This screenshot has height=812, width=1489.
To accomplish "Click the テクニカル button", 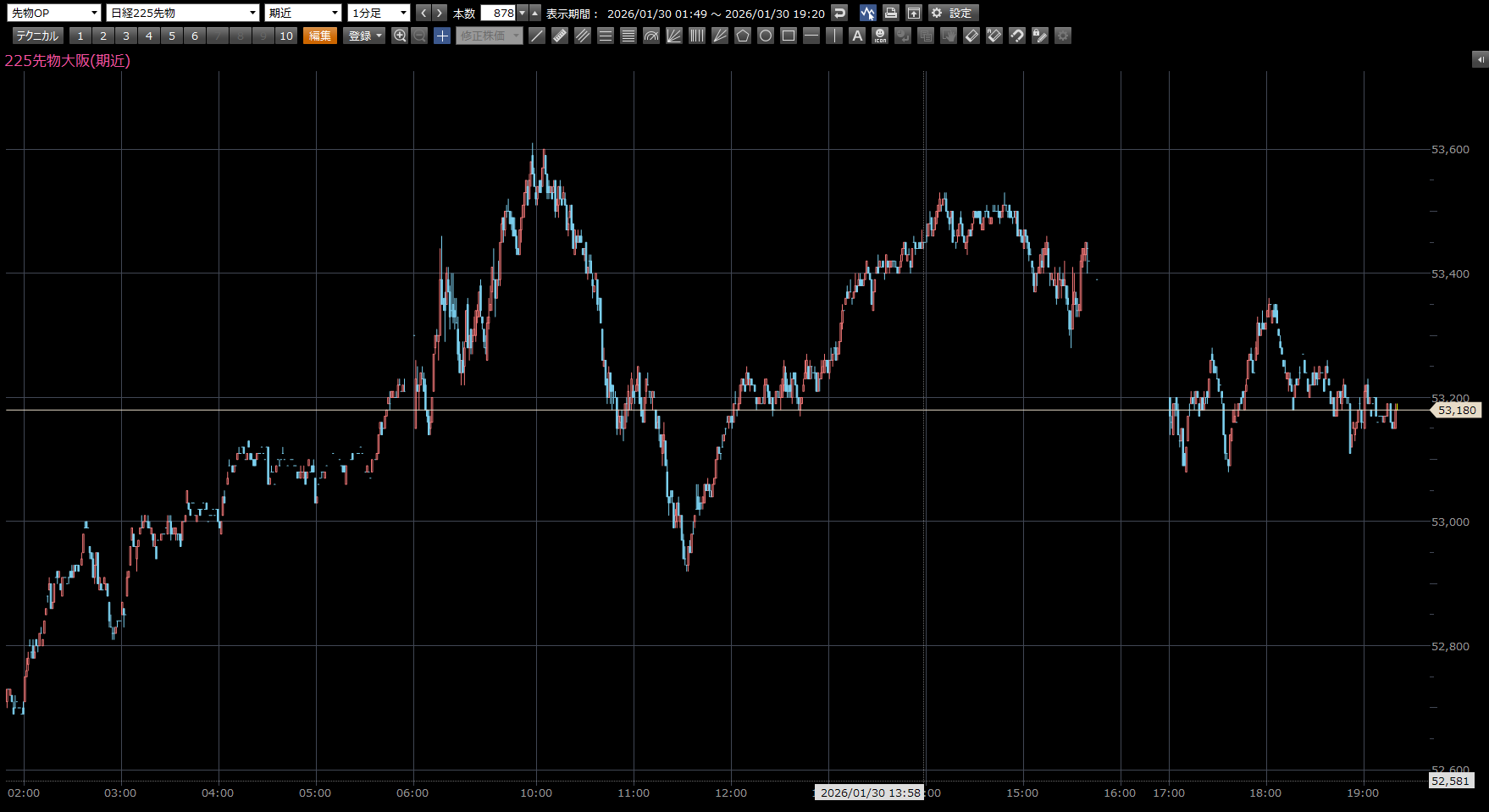I will [37, 36].
